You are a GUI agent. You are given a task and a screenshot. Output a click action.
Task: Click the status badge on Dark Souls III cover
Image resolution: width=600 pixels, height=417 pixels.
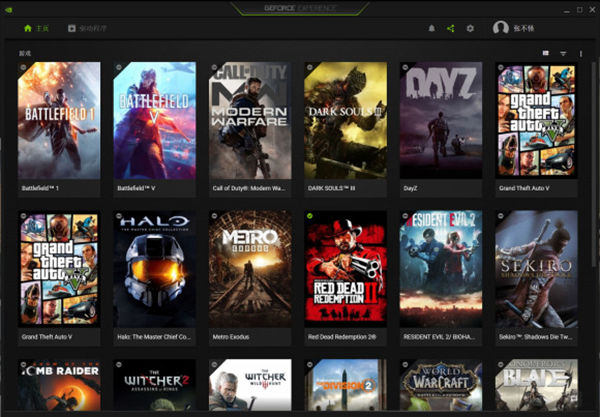310,67
